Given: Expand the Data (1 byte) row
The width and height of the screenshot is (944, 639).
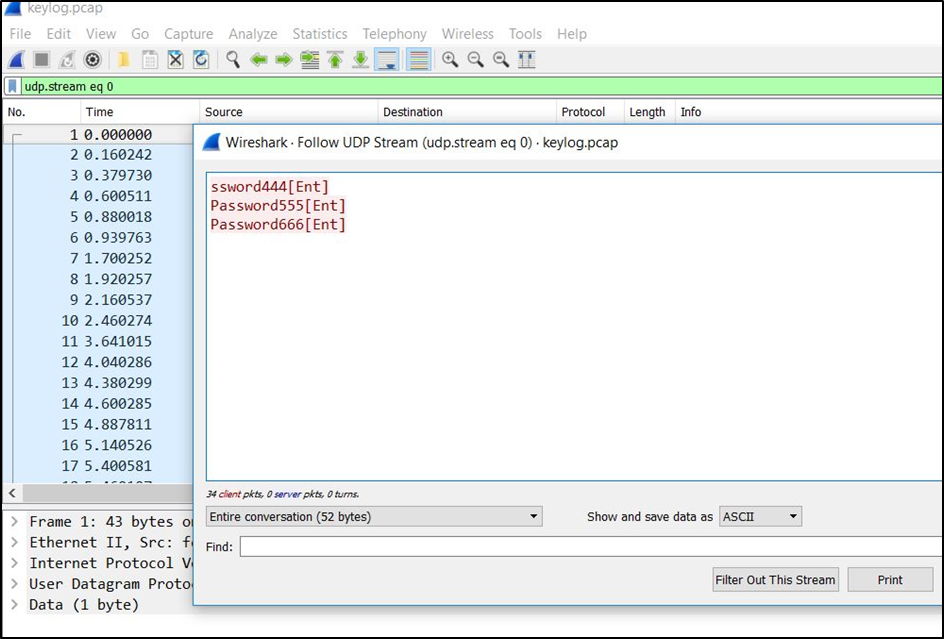Looking at the screenshot, I should [x=15, y=605].
